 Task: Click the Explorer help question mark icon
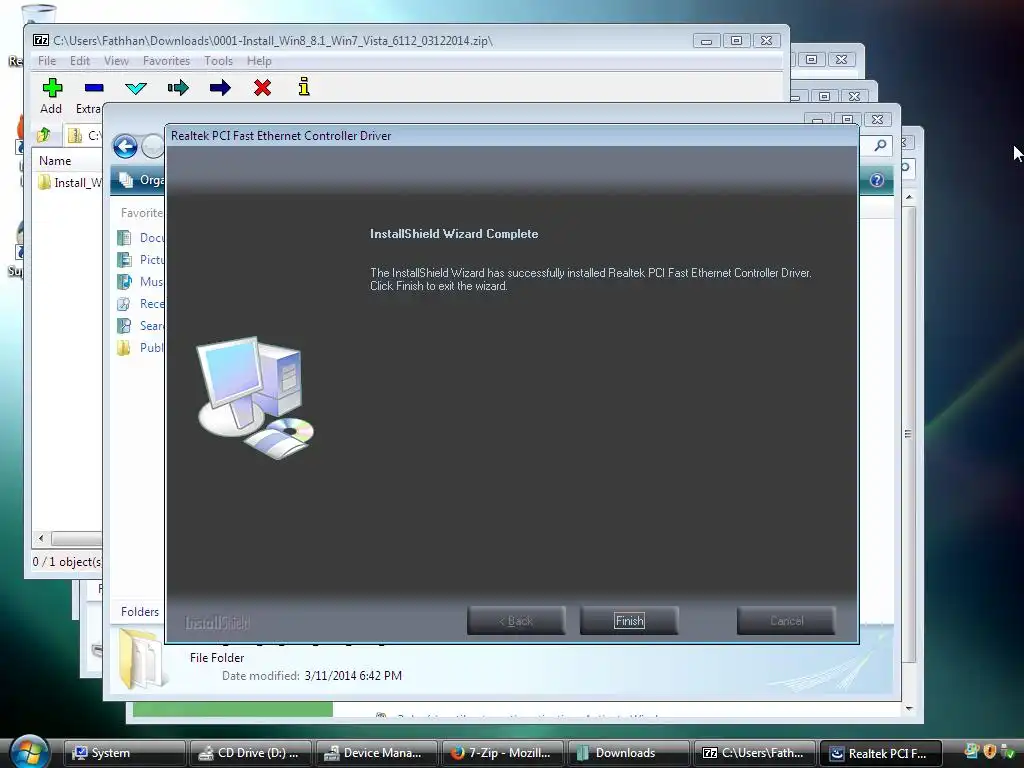click(x=876, y=180)
